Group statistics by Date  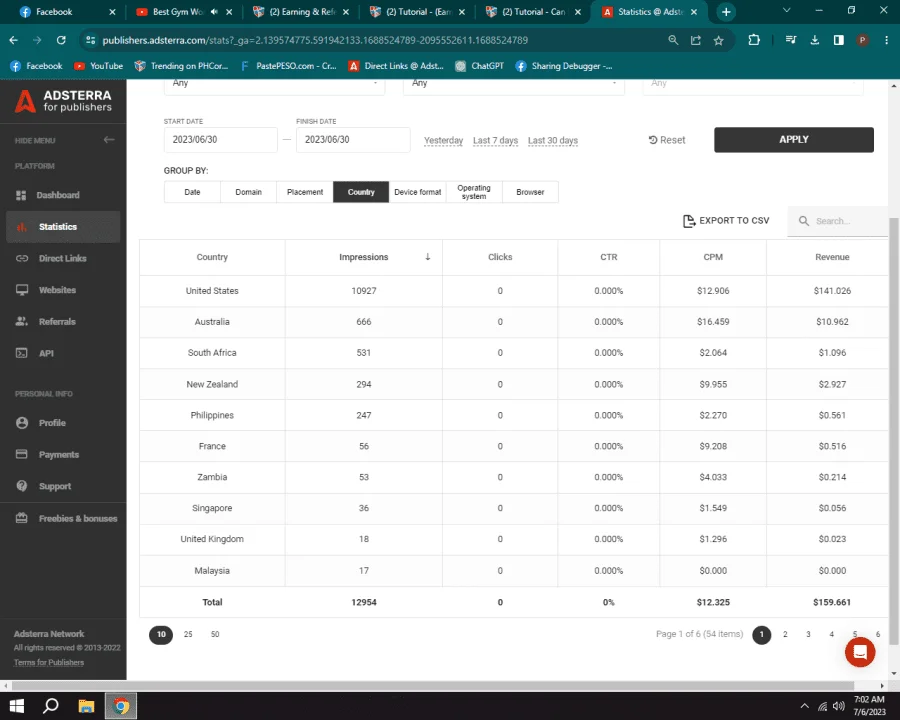(192, 192)
